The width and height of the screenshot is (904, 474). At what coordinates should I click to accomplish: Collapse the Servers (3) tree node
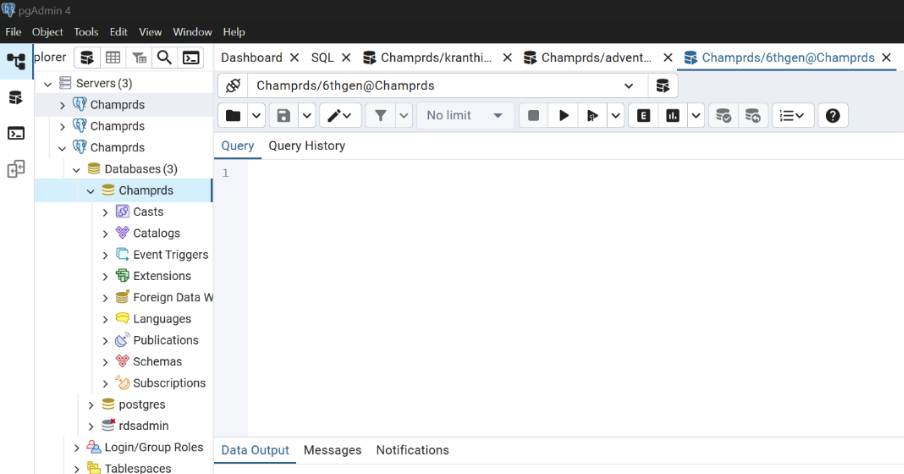click(x=48, y=84)
